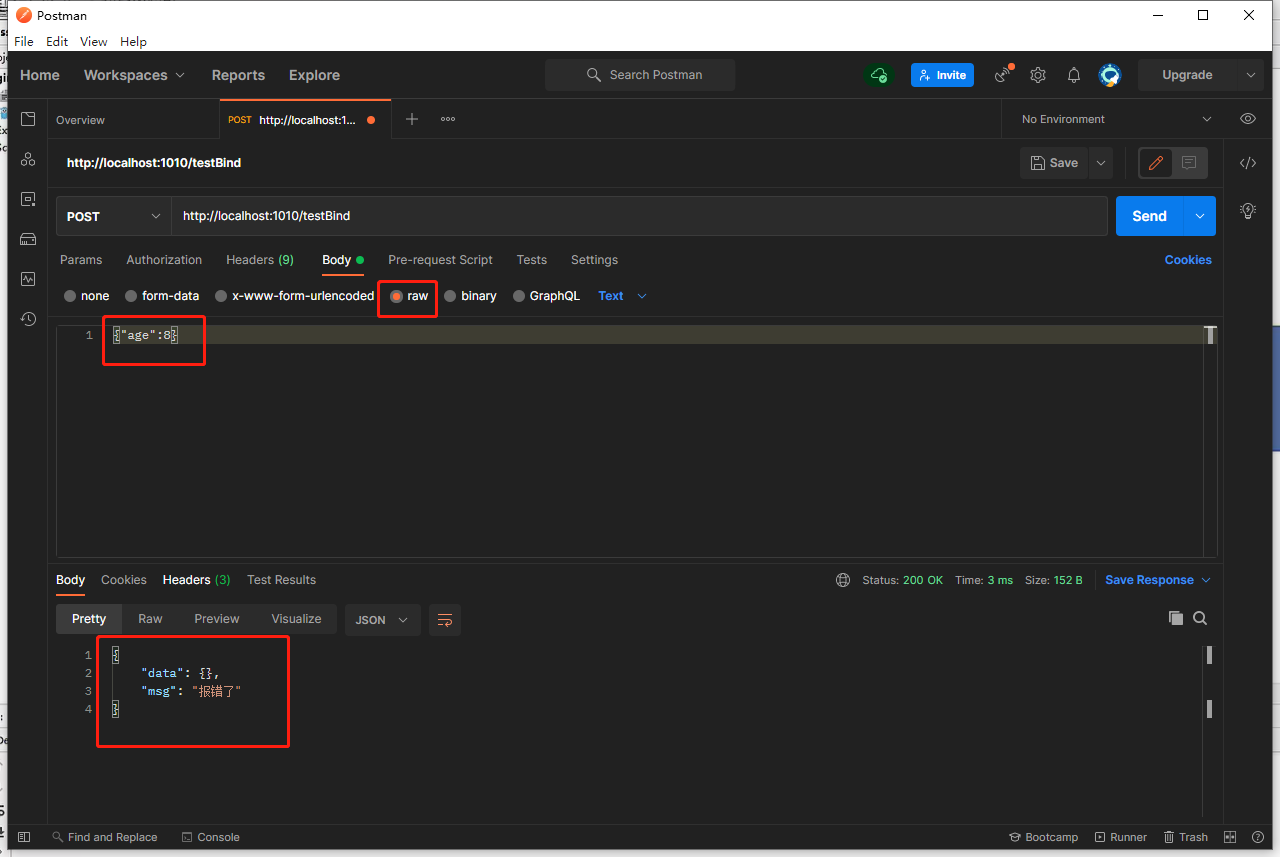Click the request URL input field
The height and width of the screenshot is (857, 1280).
pyautogui.click(x=639, y=216)
